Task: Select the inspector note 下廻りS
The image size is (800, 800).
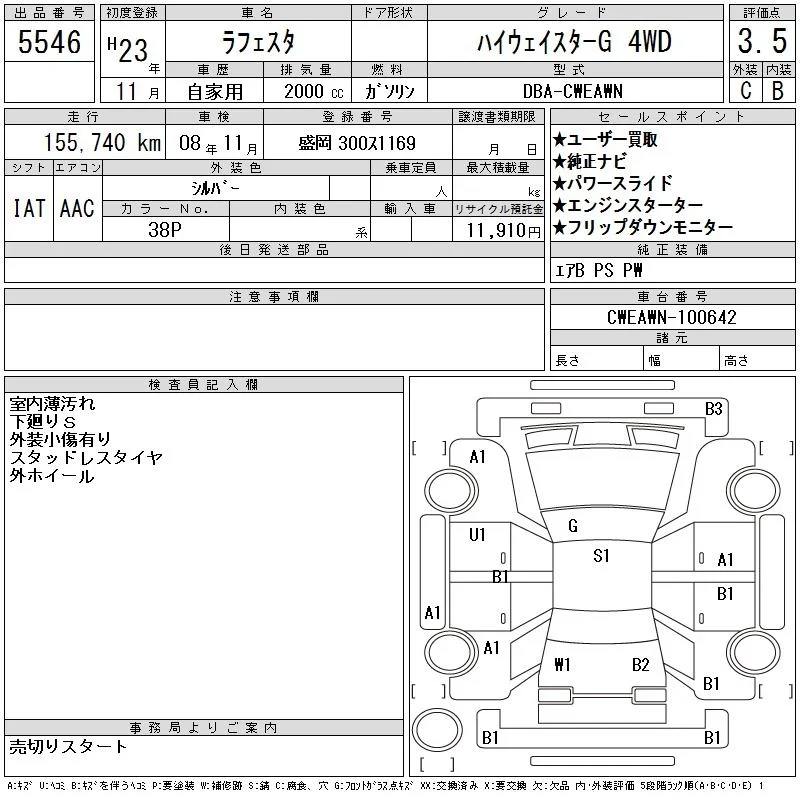Action: 42,421
